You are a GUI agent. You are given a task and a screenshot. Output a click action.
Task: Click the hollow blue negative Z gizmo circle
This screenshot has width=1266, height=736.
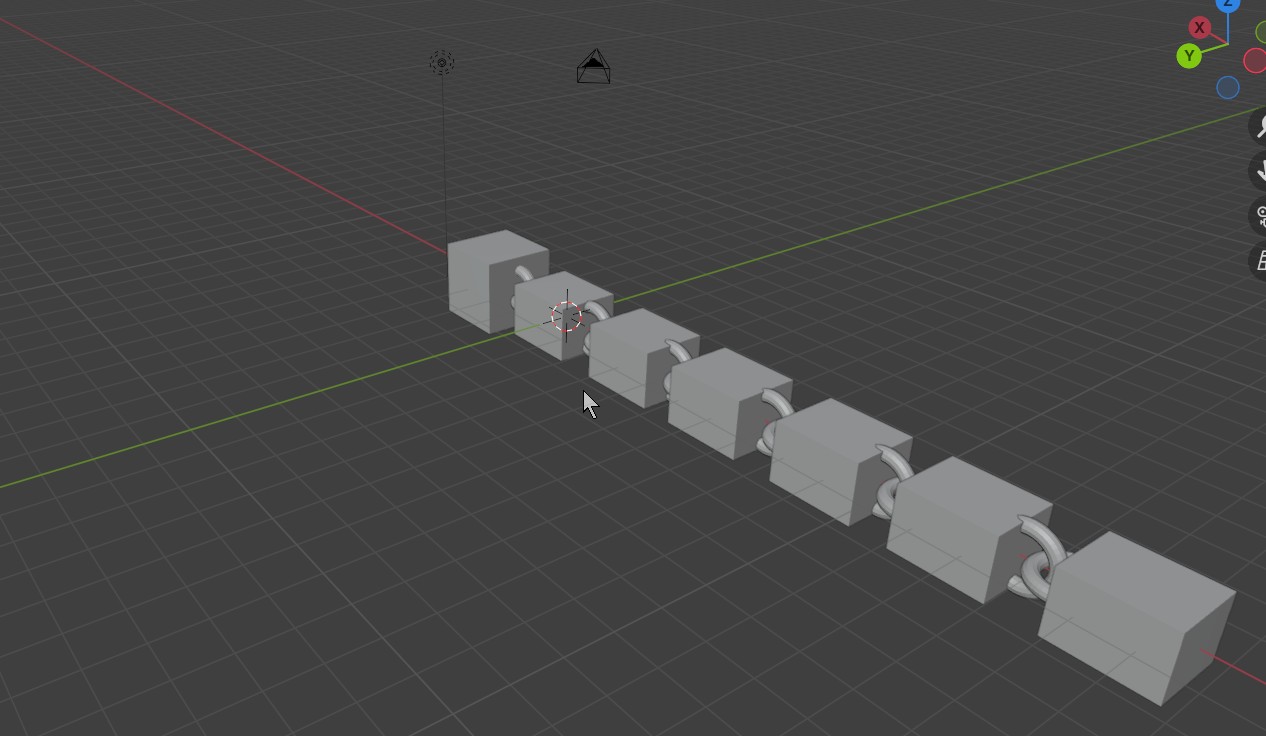[x=1228, y=88]
